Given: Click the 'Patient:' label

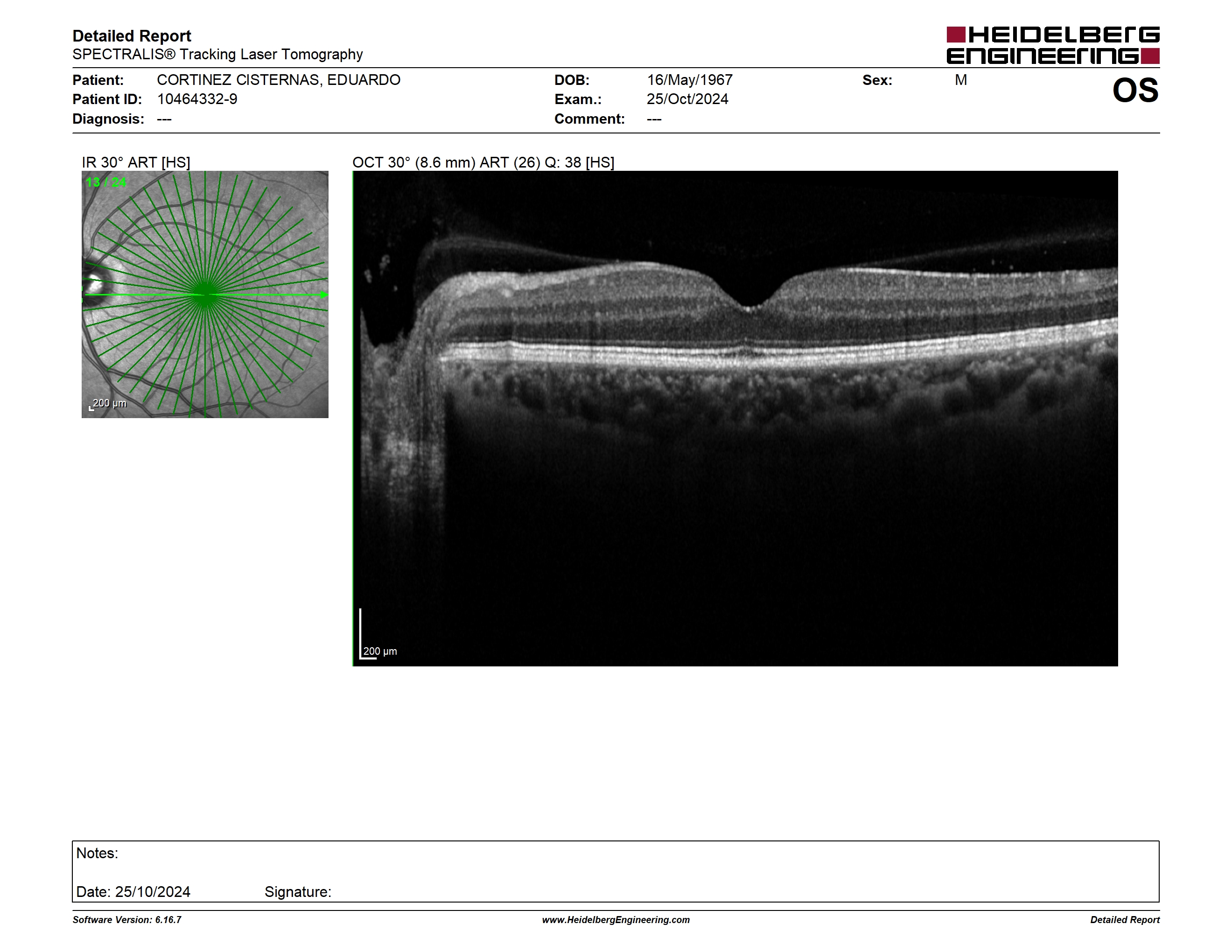Looking at the screenshot, I should coord(98,80).
